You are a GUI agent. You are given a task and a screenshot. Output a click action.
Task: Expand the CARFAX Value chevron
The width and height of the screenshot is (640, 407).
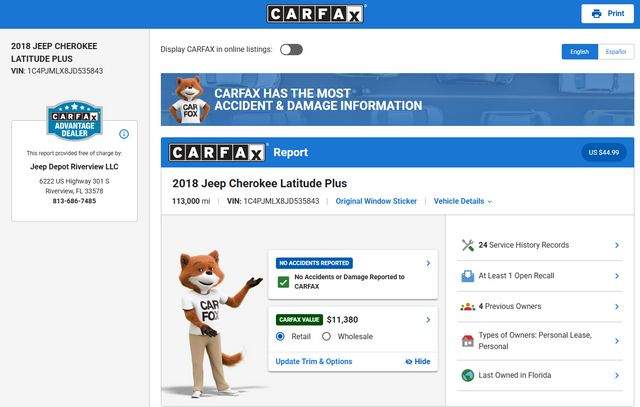[428, 320]
